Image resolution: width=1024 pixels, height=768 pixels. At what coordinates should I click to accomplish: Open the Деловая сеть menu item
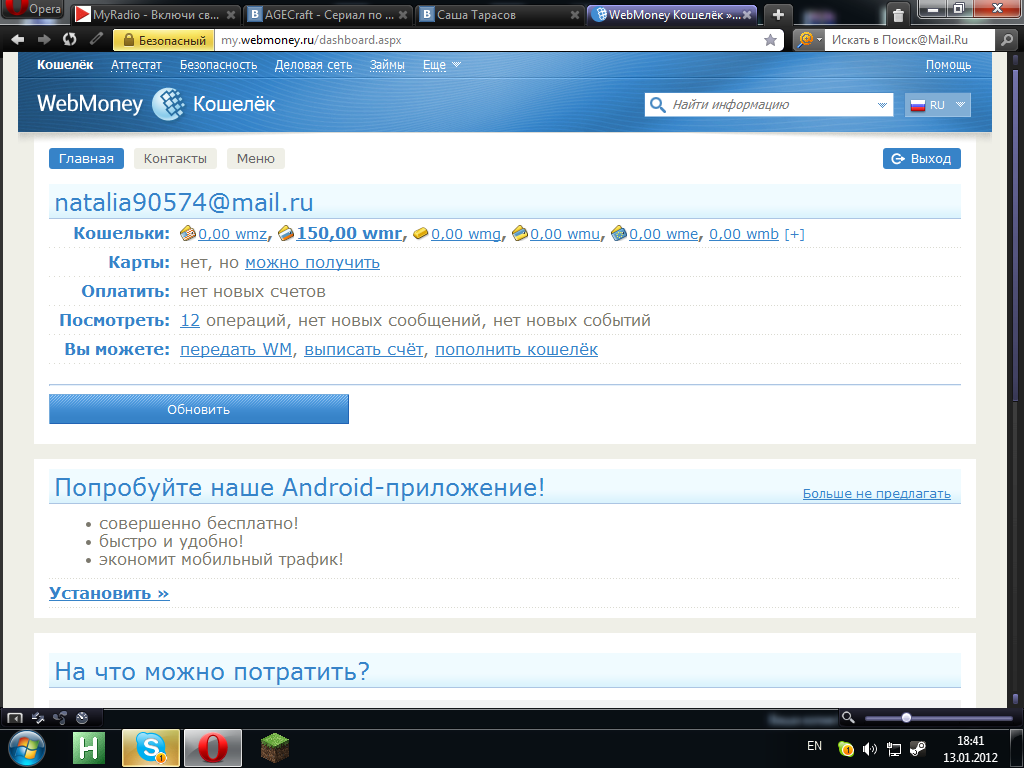click(x=313, y=65)
